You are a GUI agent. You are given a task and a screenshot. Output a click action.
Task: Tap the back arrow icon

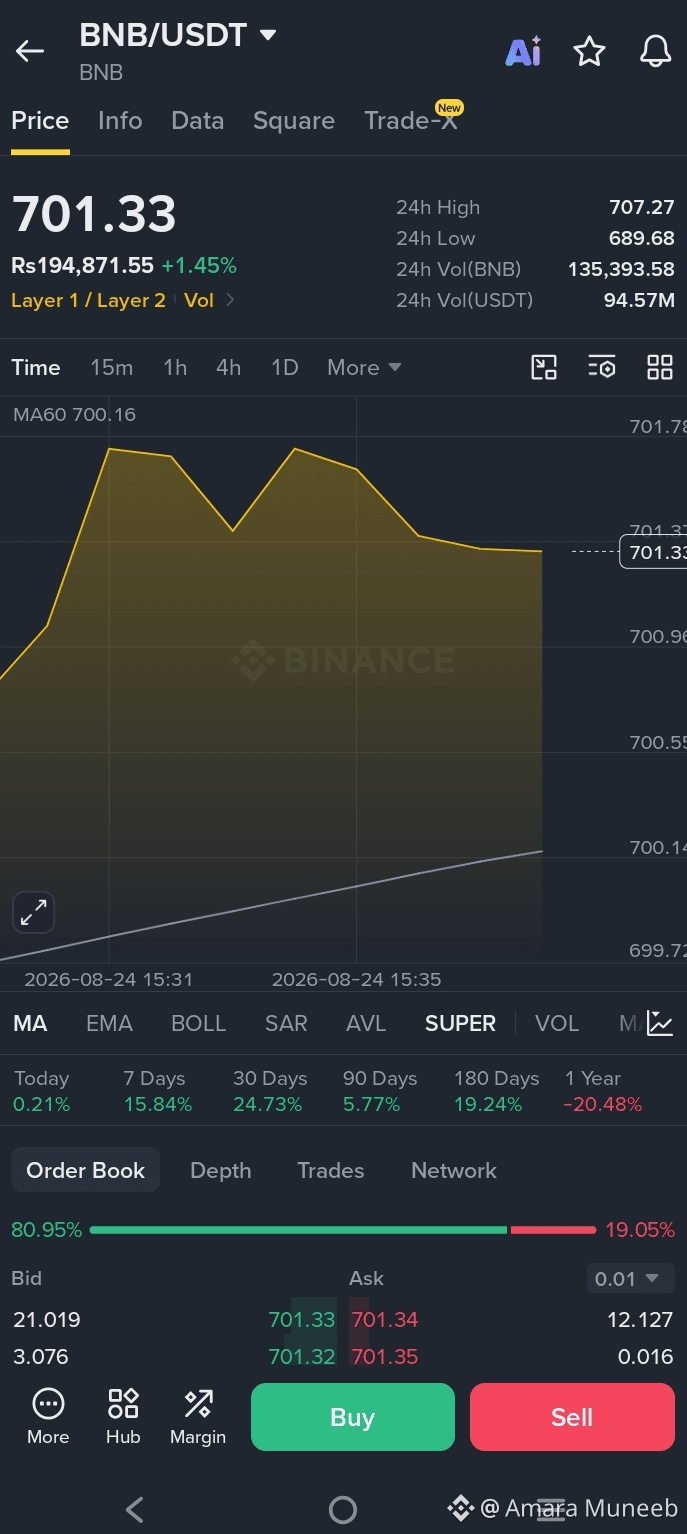point(30,51)
